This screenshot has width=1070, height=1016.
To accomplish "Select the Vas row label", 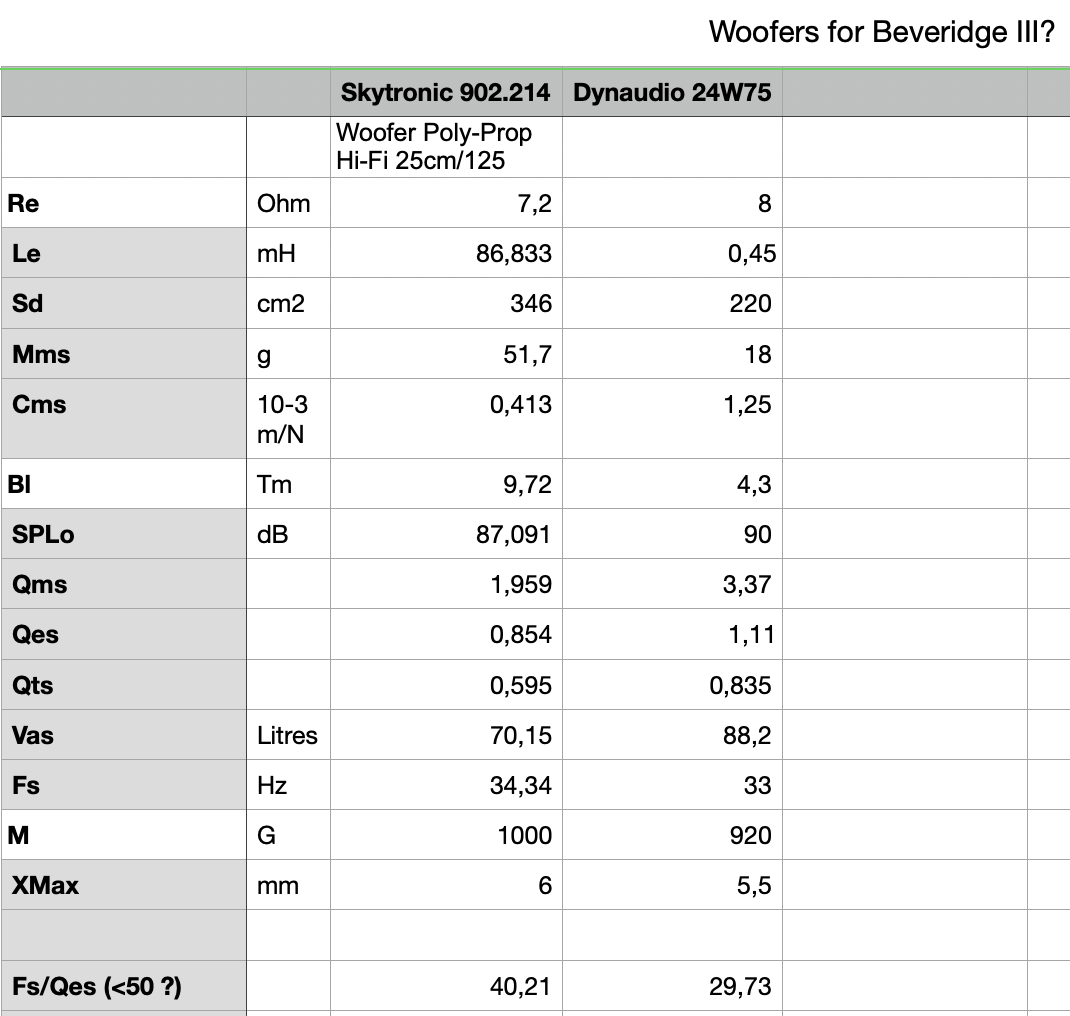I will (x=124, y=734).
